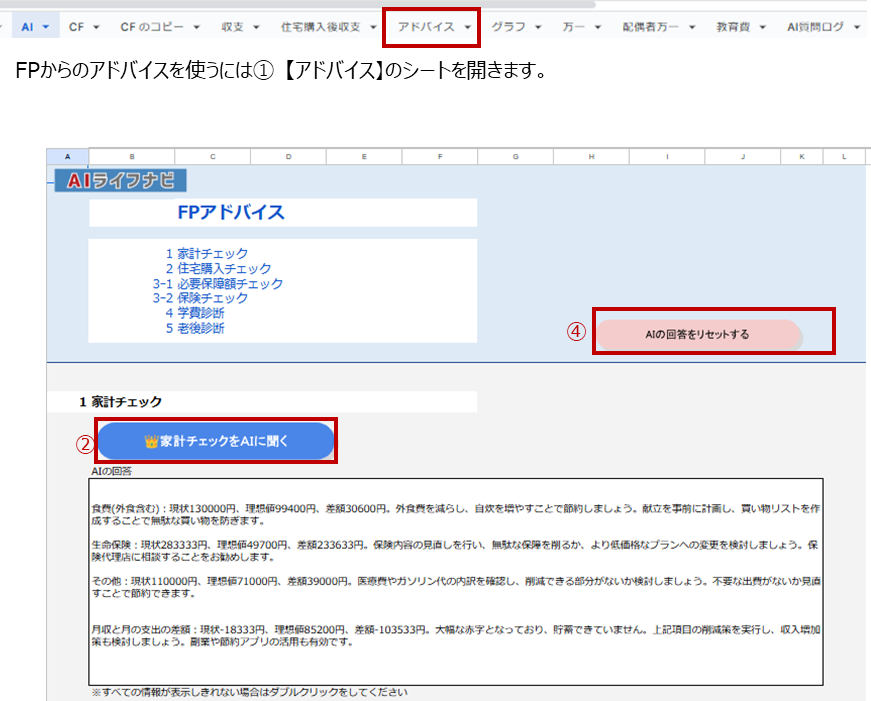
Task: Expand the AI質問ログ tab dropdown arrow
Action: coord(857,27)
